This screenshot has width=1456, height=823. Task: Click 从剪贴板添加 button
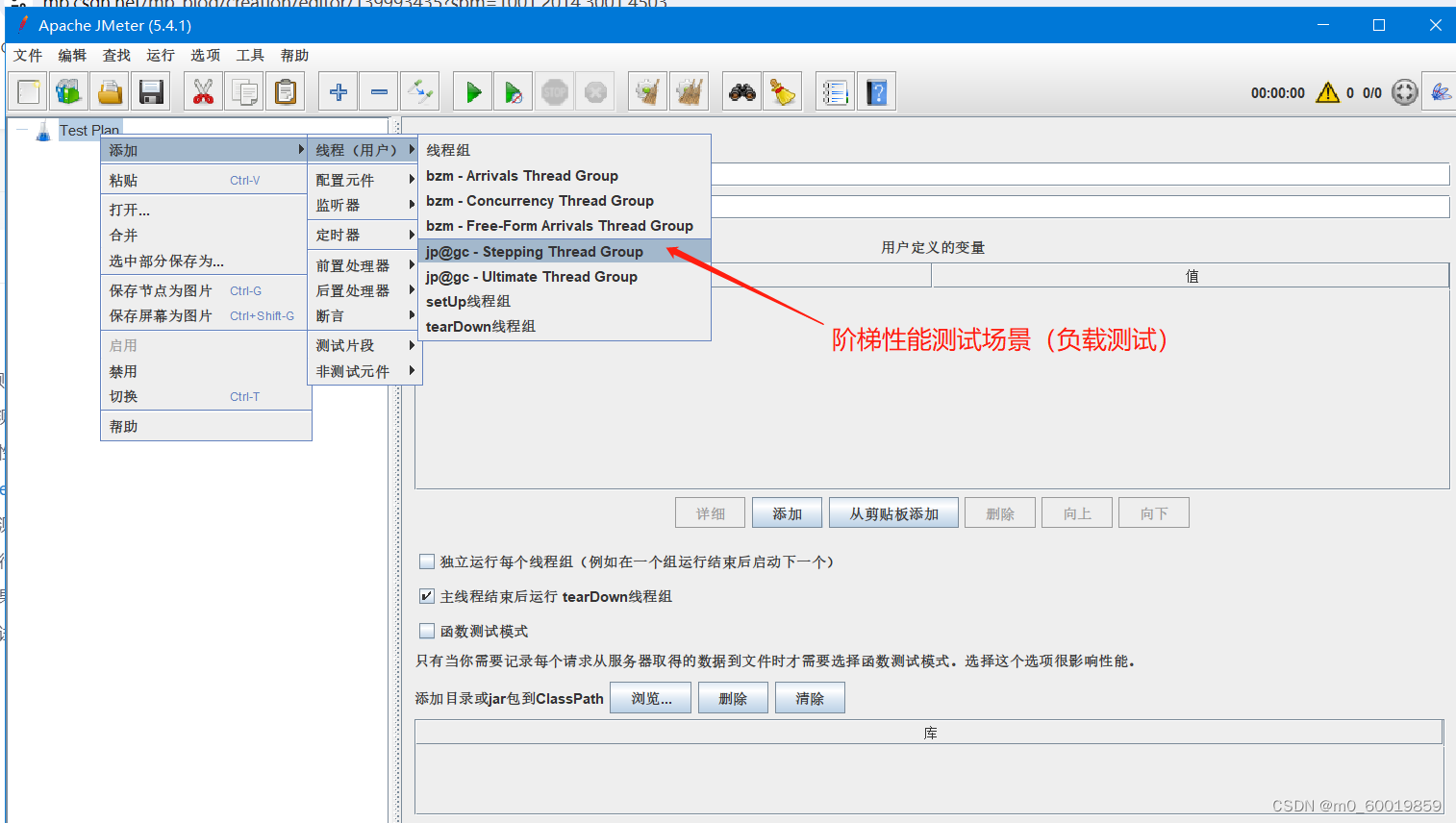tap(894, 513)
